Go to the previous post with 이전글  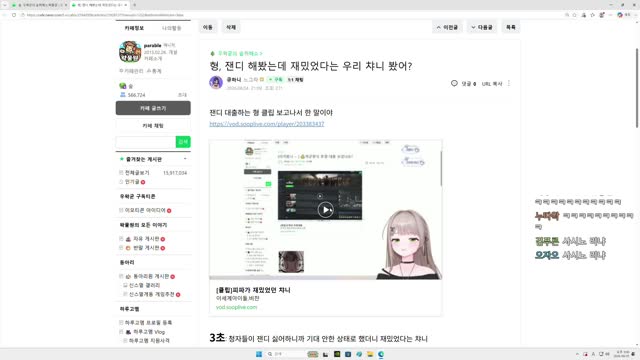click(x=447, y=27)
